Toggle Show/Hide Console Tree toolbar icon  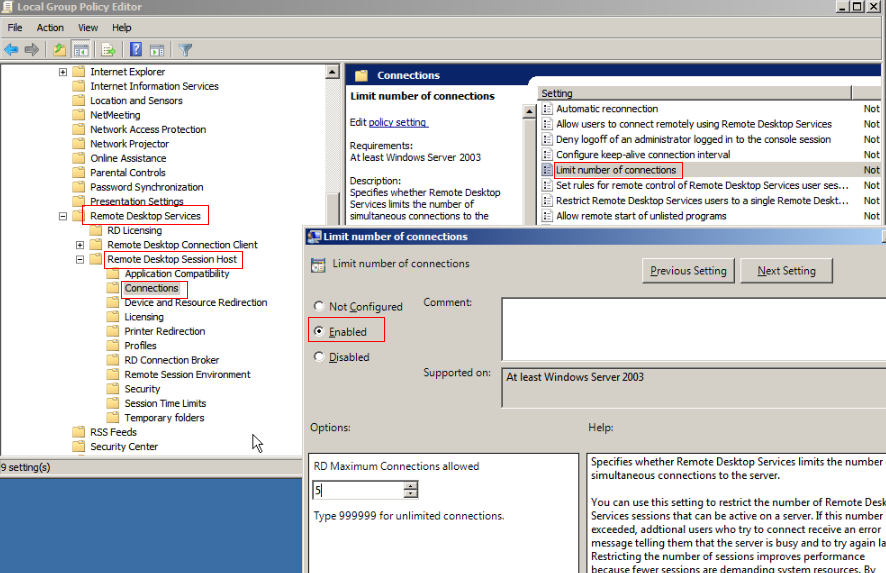point(82,50)
